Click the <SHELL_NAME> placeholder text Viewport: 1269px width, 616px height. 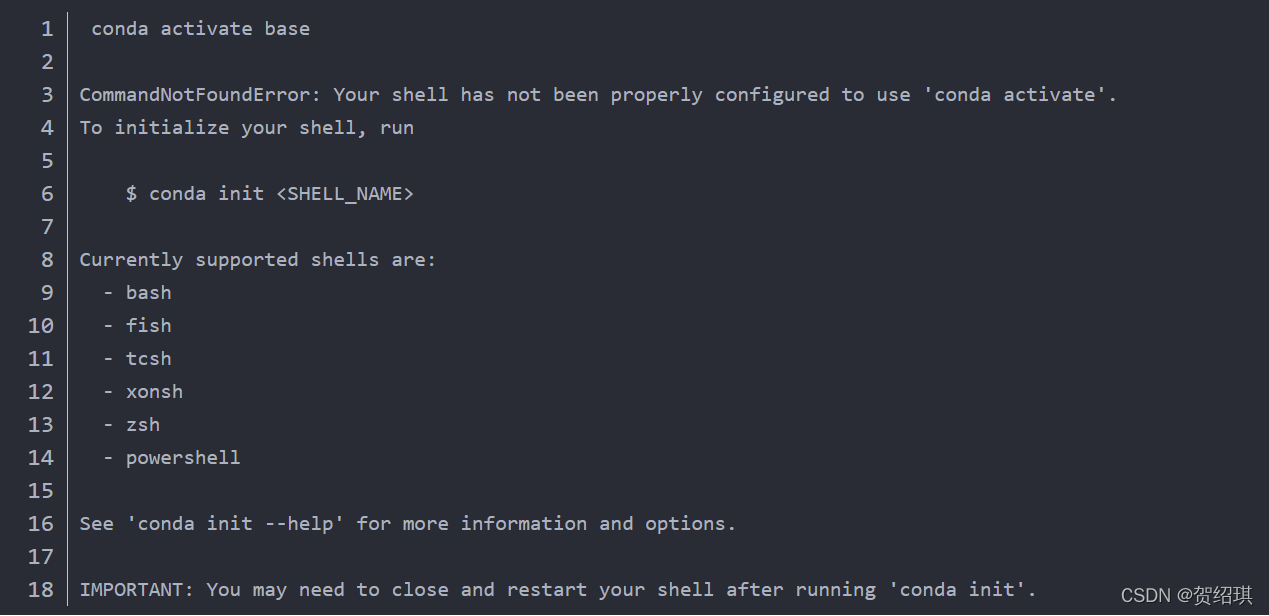(345, 194)
